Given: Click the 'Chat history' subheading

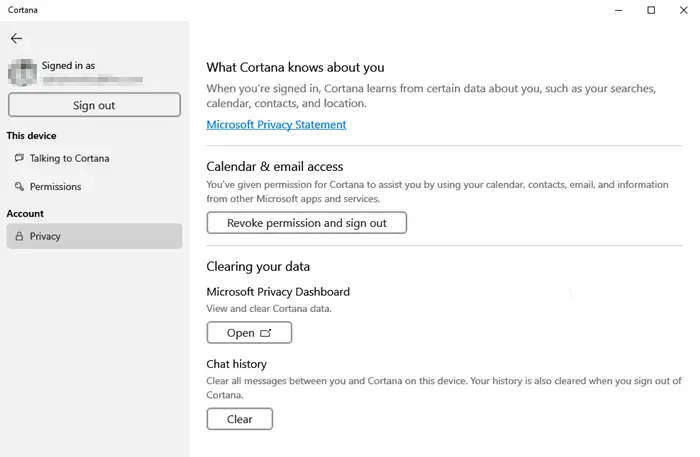Looking at the screenshot, I should pyautogui.click(x=236, y=364).
